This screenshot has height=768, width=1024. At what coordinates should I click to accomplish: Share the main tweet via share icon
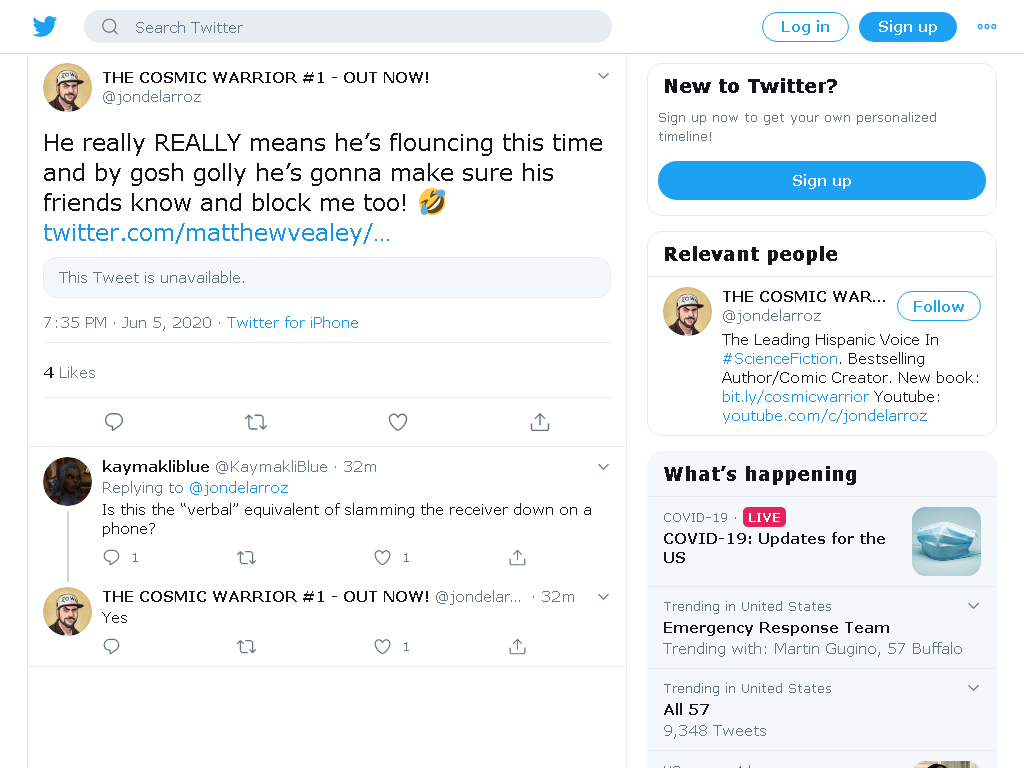pos(539,422)
